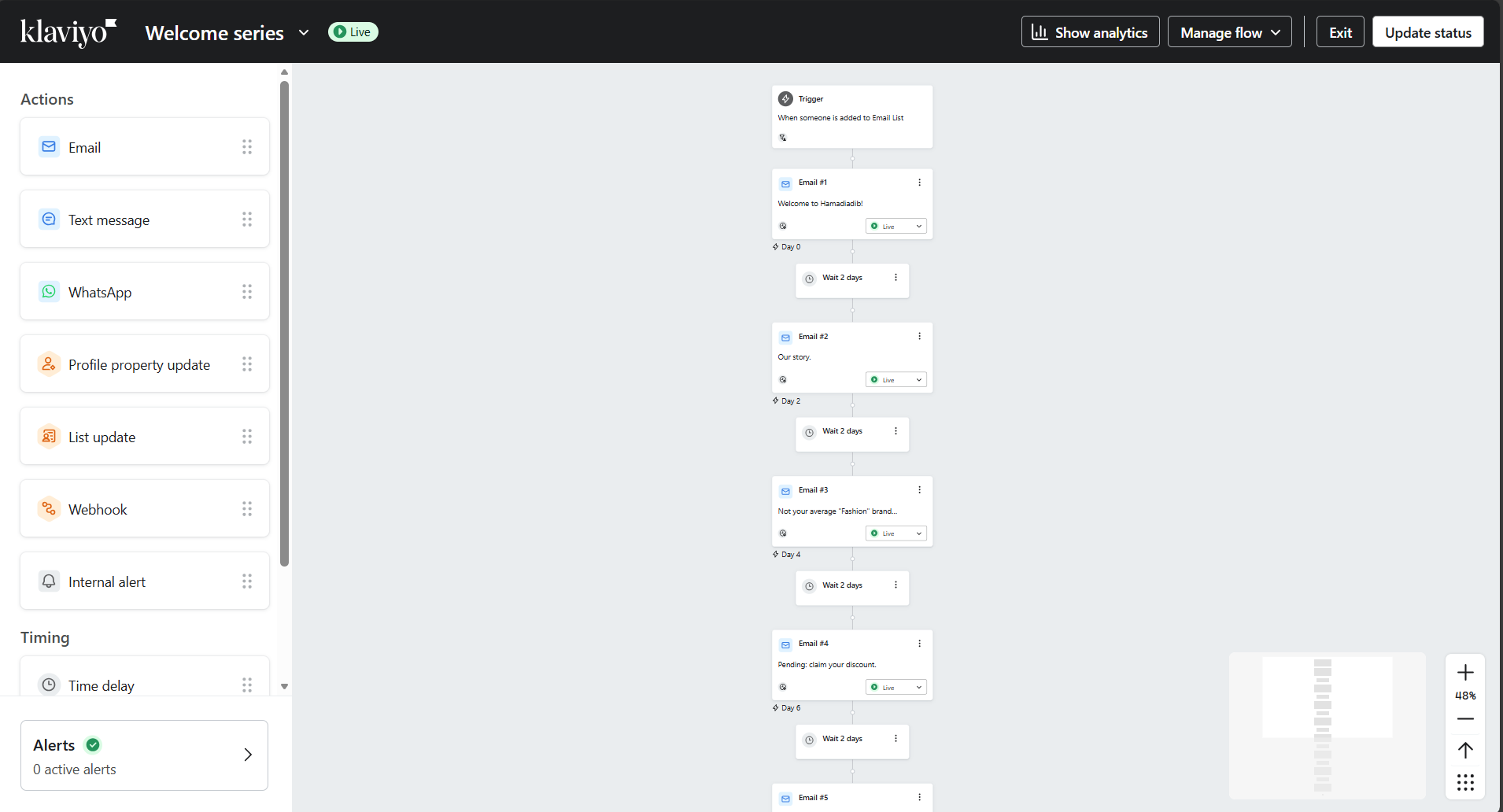This screenshot has height=812, width=1503.
Task: Select the Email action icon in sidebar
Action: 48,146
